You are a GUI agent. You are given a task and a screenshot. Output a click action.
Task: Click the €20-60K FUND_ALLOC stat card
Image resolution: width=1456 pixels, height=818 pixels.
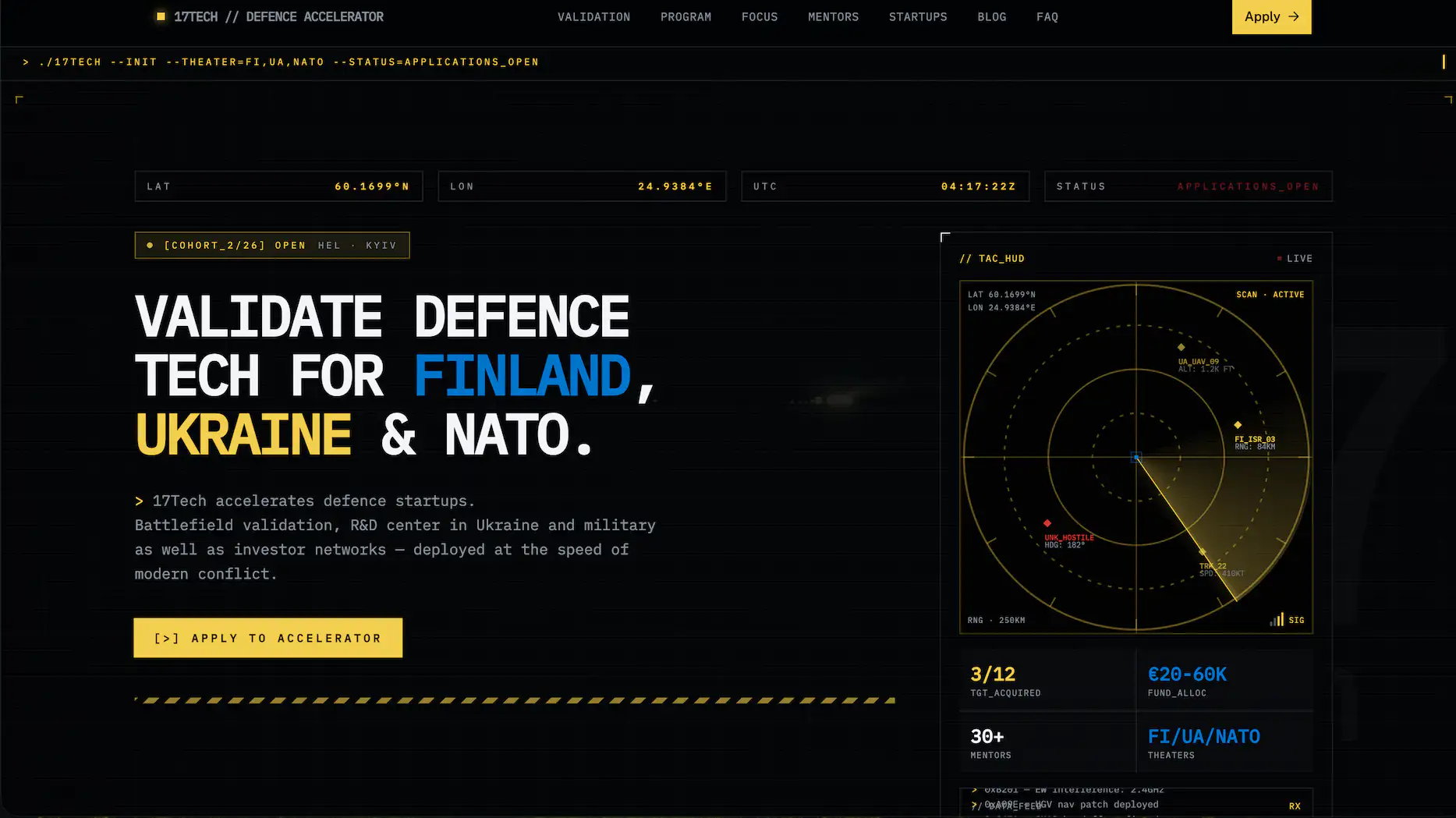(x=1225, y=680)
